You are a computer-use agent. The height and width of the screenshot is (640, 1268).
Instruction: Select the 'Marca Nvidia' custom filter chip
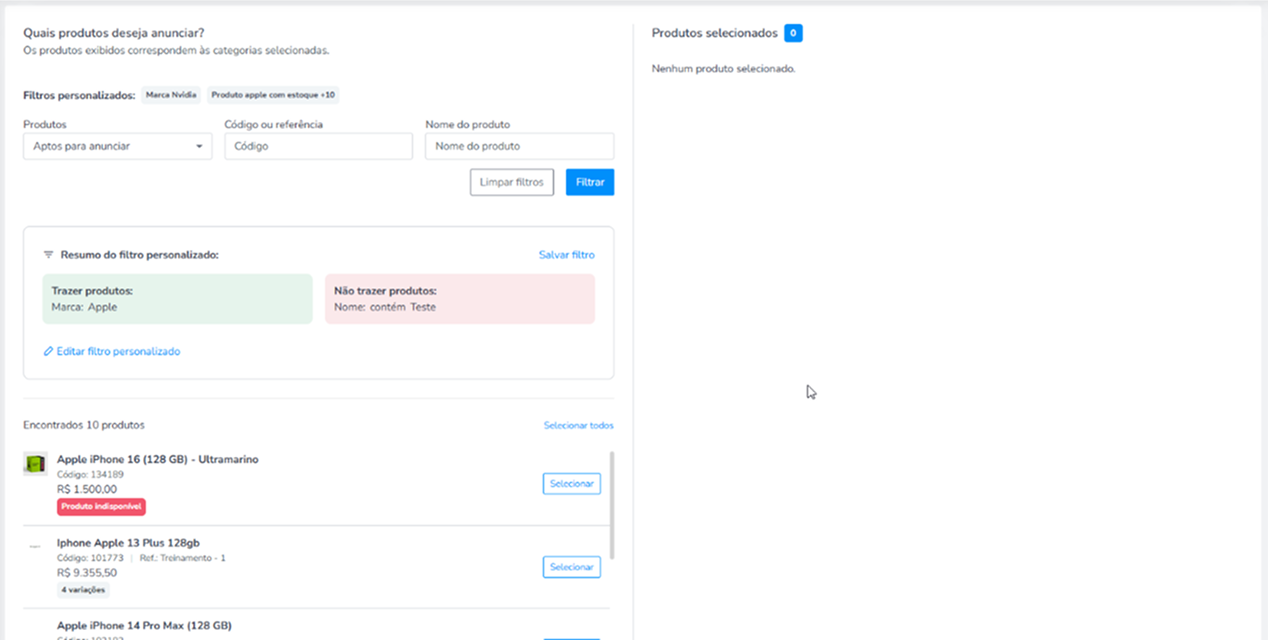coord(171,95)
